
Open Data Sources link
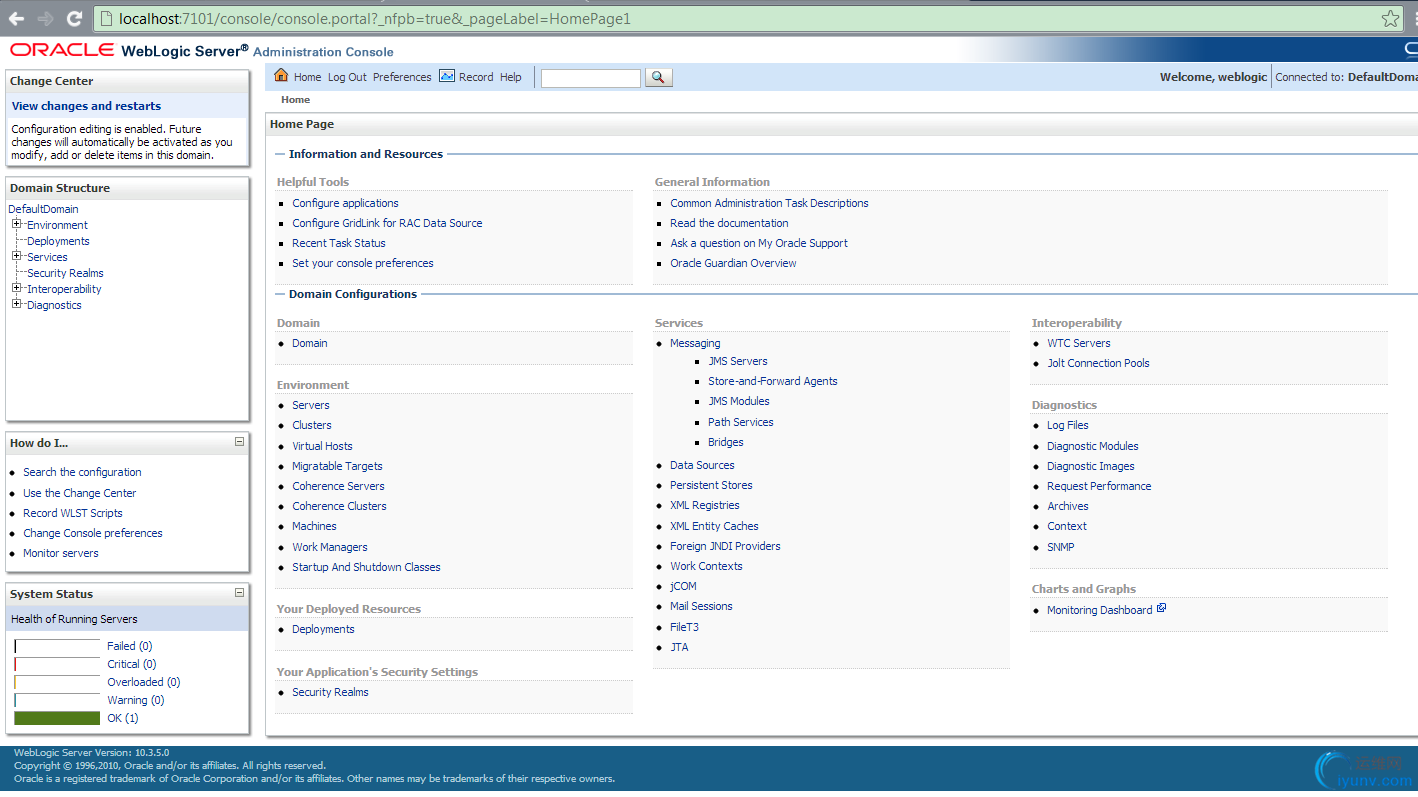[702, 465]
